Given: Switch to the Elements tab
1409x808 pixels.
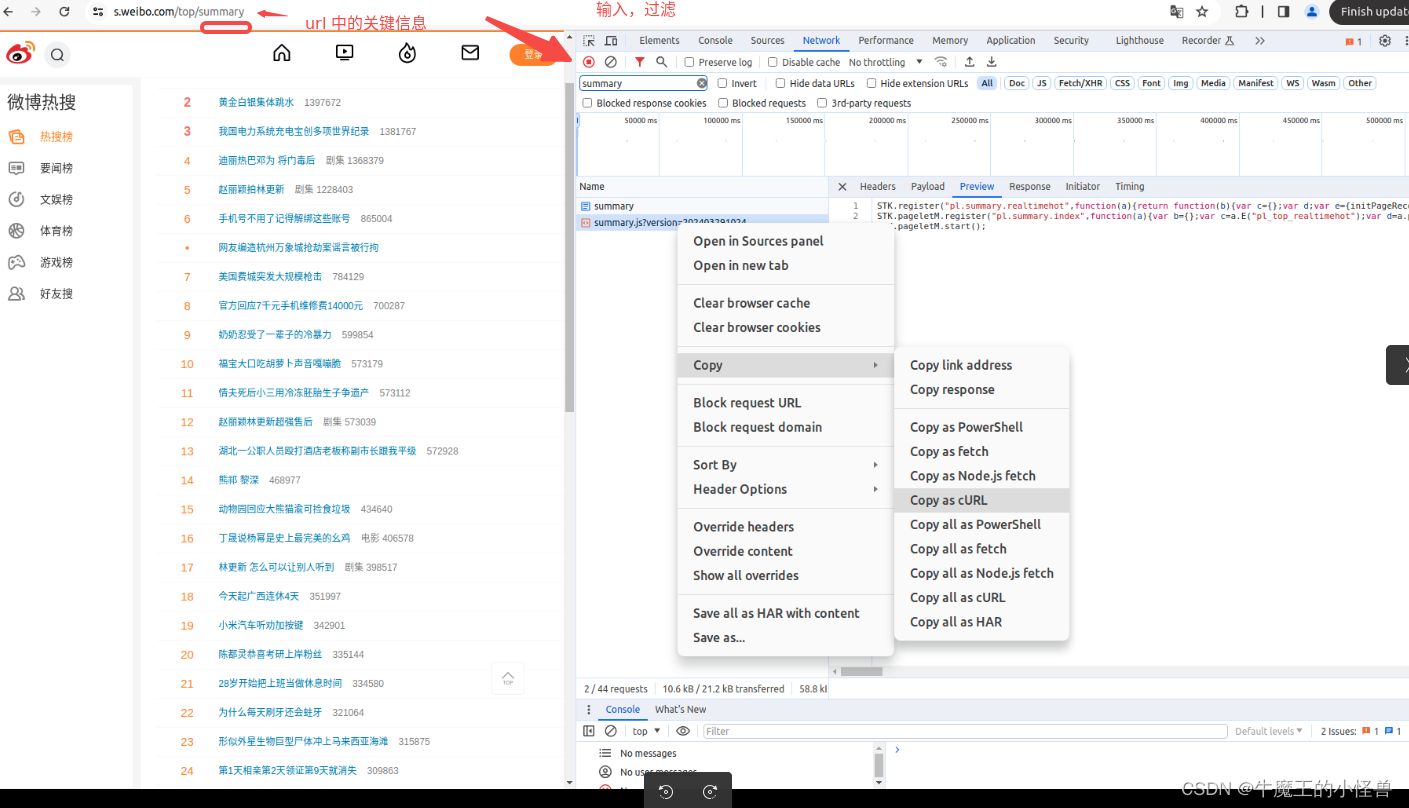Looking at the screenshot, I should (659, 41).
